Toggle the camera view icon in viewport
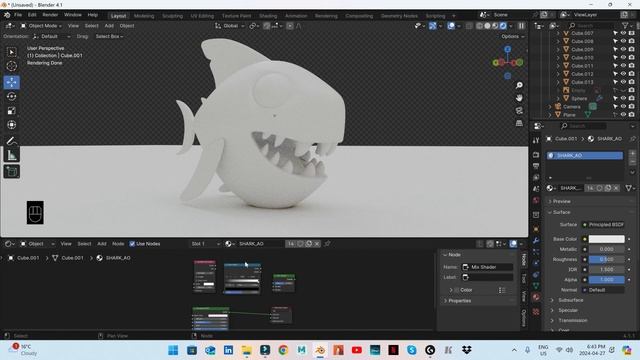The height and width of the screenshot is (360, 640). [x=519, y=111]
